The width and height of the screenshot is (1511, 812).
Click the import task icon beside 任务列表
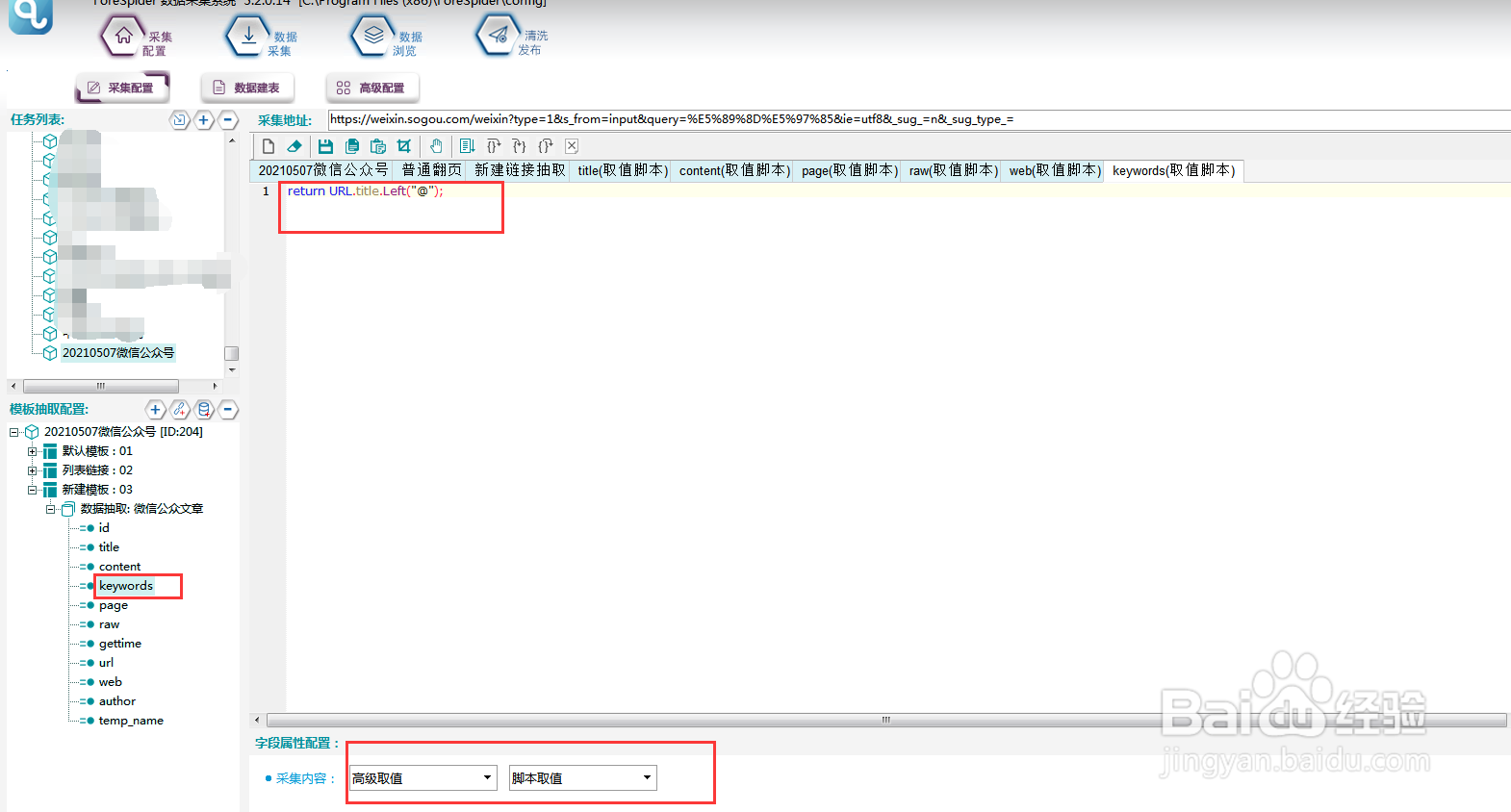tap(179, 120)
